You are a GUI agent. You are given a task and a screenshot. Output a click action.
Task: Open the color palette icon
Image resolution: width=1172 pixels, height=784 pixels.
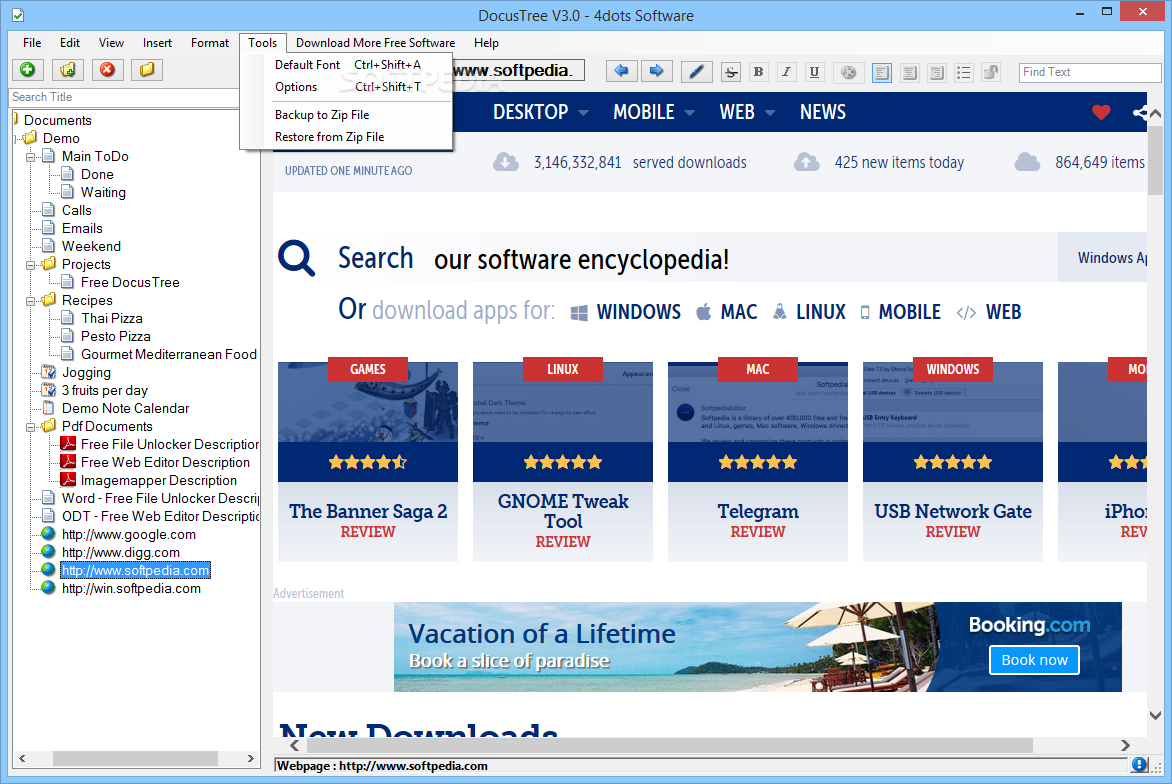(848, 72)
